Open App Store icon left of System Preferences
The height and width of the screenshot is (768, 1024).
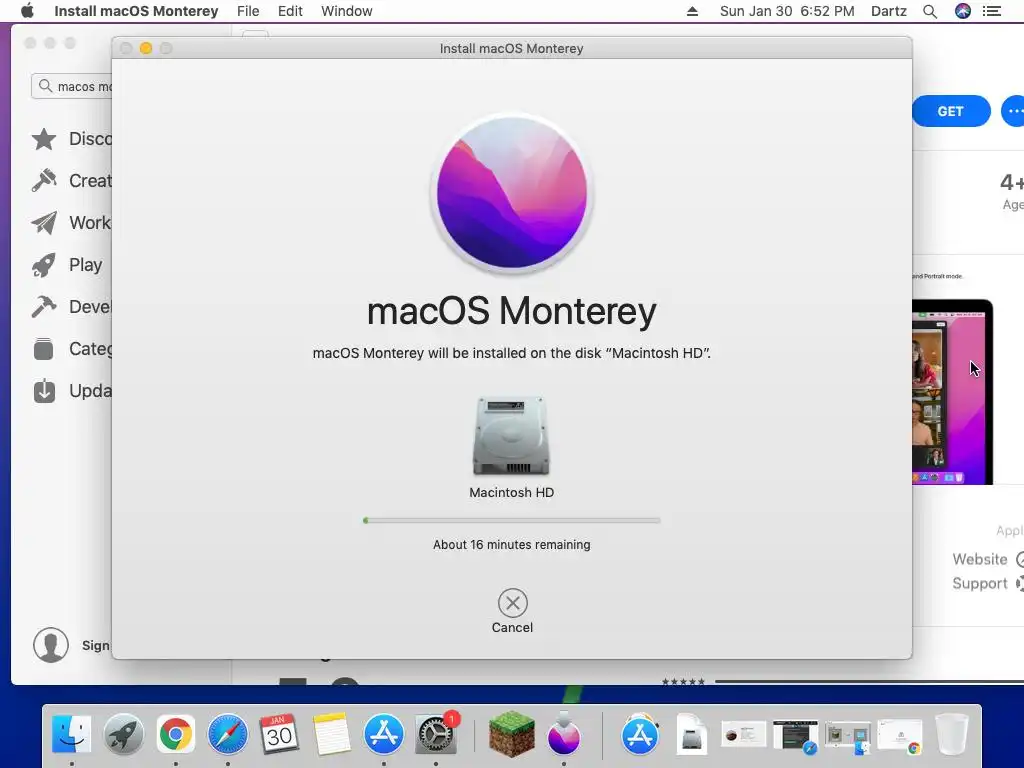383,735
